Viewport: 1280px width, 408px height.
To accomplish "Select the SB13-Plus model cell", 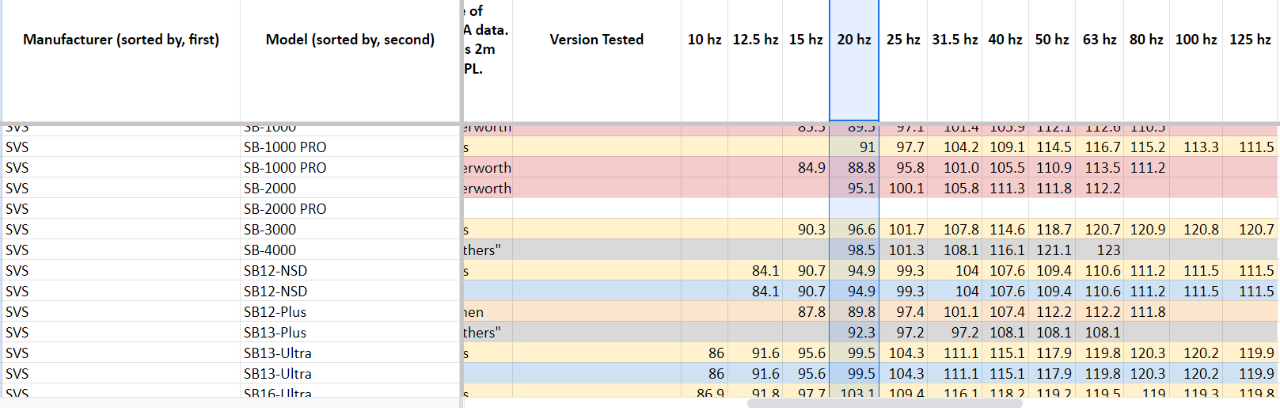I will (x=350, y=332).
